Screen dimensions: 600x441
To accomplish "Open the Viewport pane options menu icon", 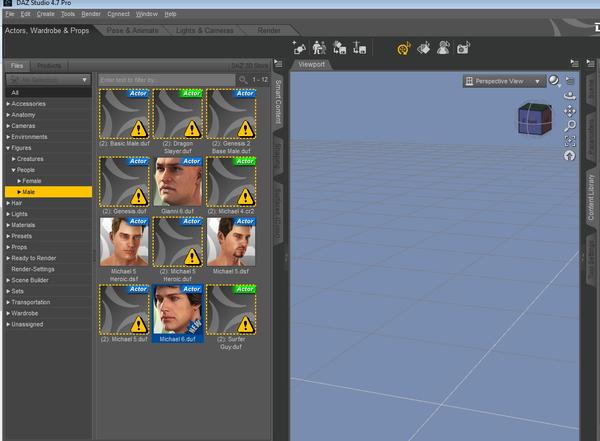I will [x=574, y=63].
